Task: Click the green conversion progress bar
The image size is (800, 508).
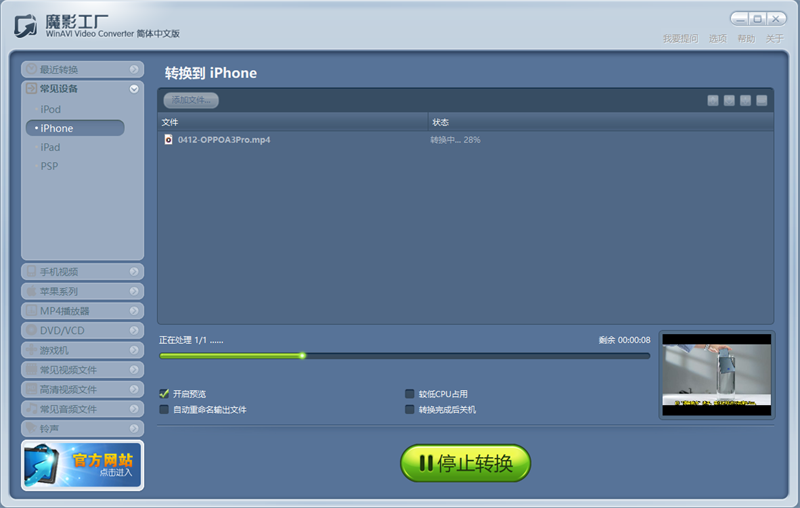Action: coord(404,355)
